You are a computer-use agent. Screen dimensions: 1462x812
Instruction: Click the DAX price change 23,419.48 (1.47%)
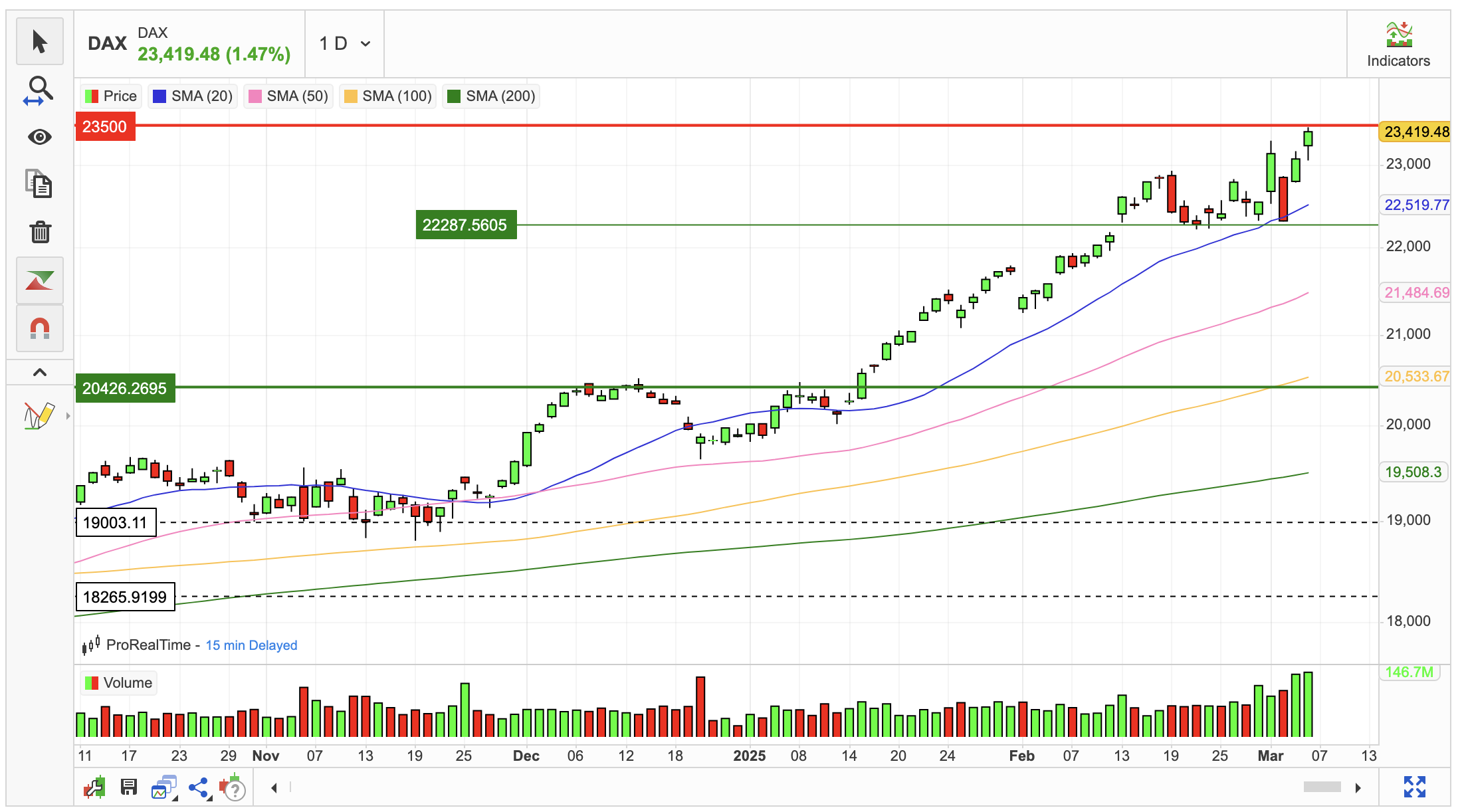pyautogui.click(x=214, y=54)
